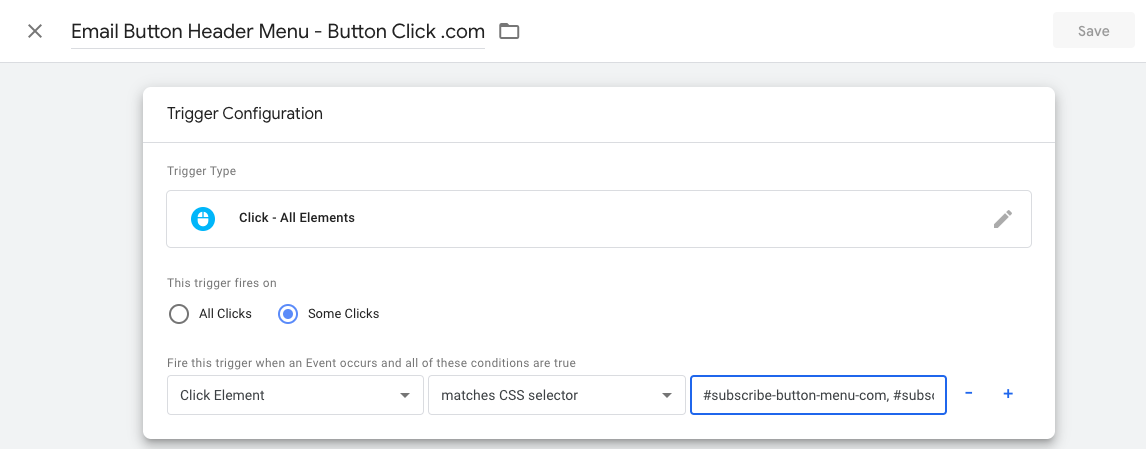Click the 'Trigger Type' label
This screenshot has height=449, width=1146.
(x=201, y=171)
